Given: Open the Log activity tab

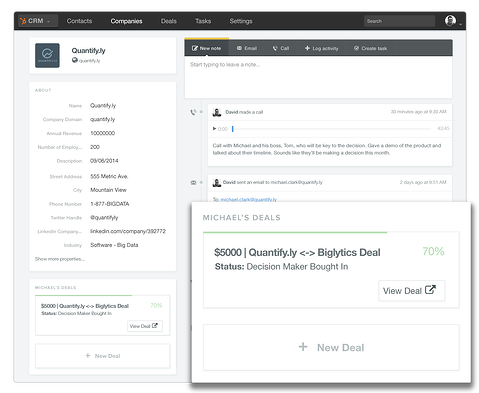Looking at the screenshot, I should click(x=322, y=48).
